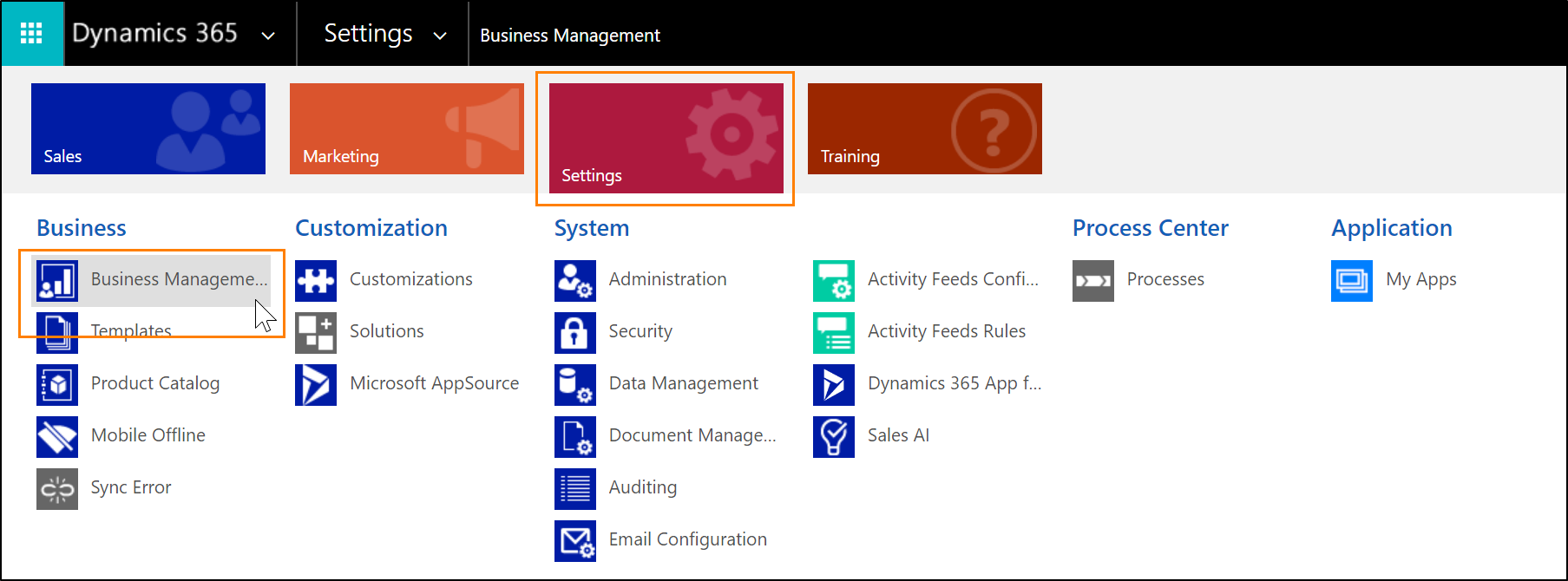Image resolution: width=1568 pixels, height=581 pixels.
Task: Open Activity Feeds Rules
Action: pos(946,331)
